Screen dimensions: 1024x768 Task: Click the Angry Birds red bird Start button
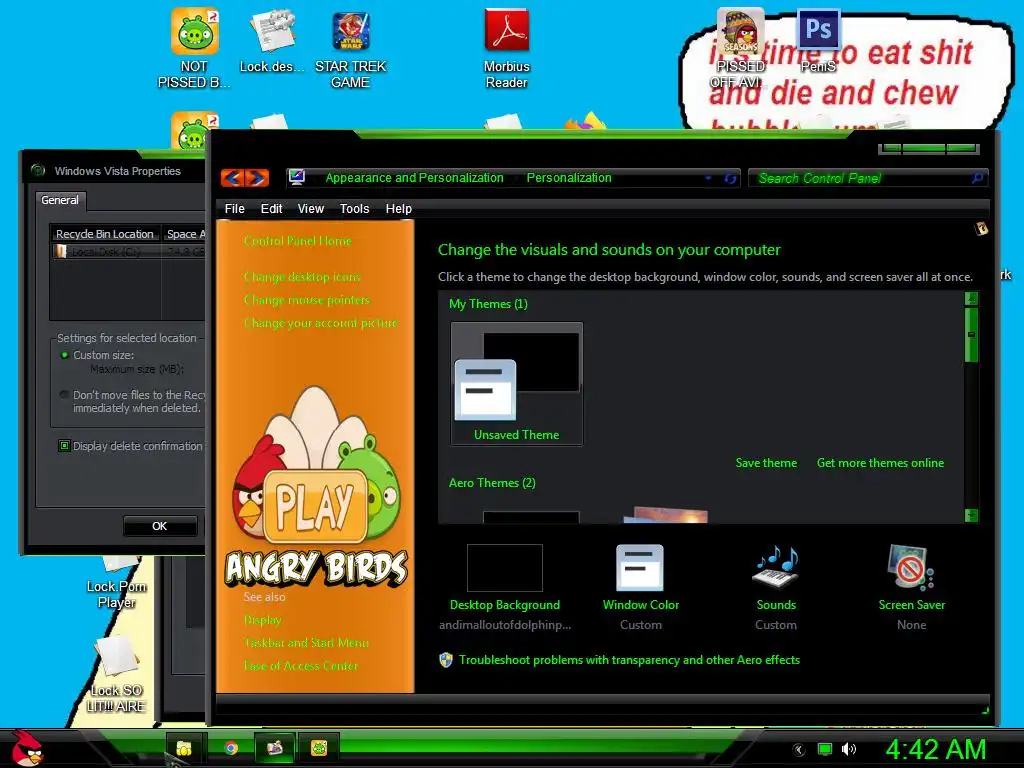point(27,748)
